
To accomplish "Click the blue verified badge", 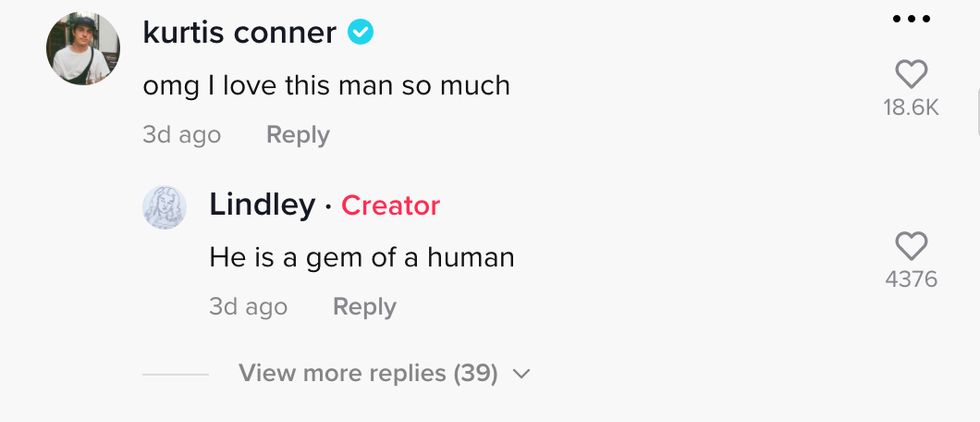I will coord(360,33).
